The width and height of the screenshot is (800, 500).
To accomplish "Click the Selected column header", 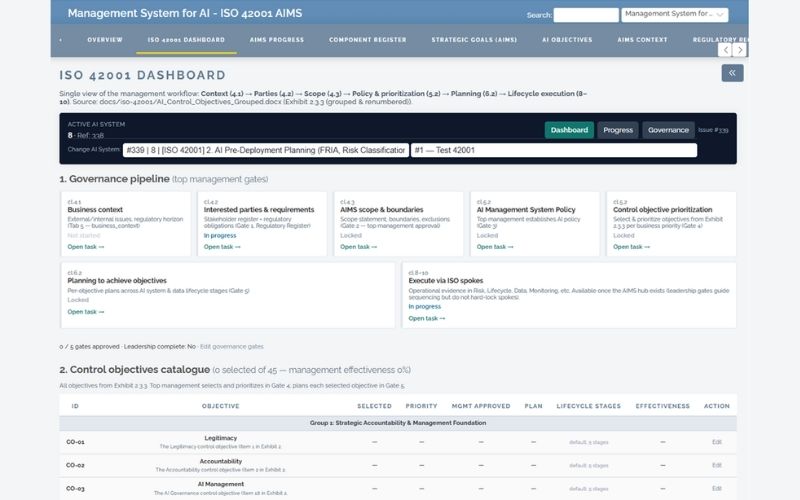I will click(374, 406).
